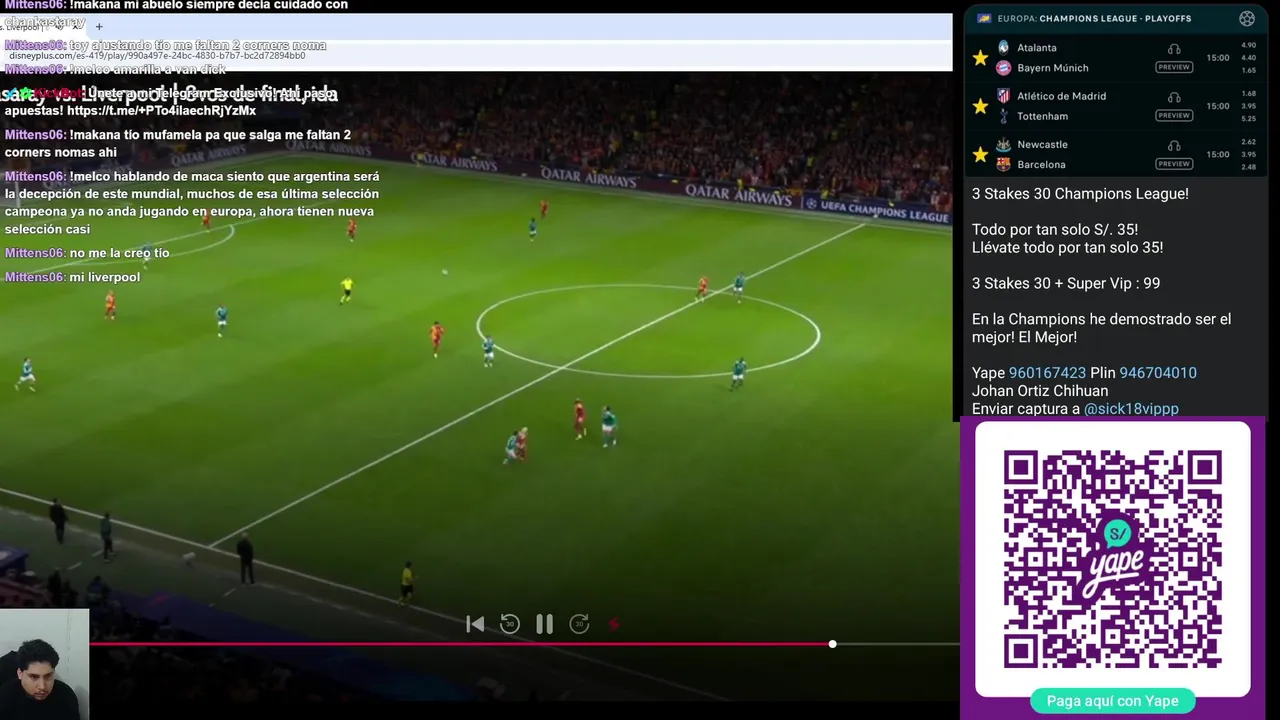Click the Yape QR code
This screenshot has width=1280, height=720.
[x=1113, y=559]
